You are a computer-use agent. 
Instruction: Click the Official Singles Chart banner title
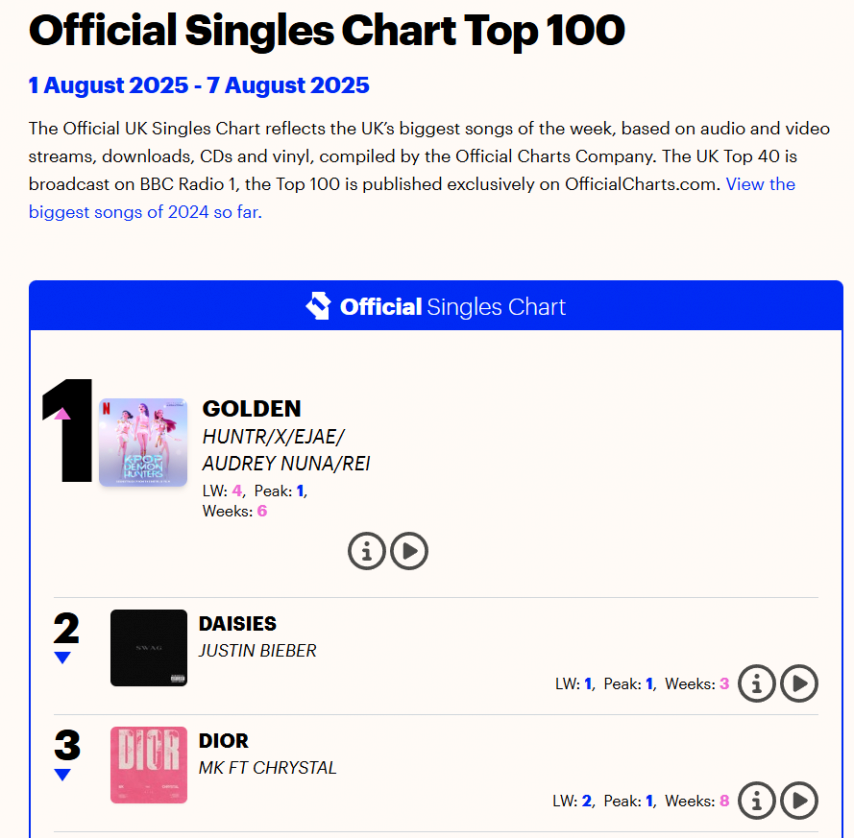pyautogui.click(x=453, y=307)
